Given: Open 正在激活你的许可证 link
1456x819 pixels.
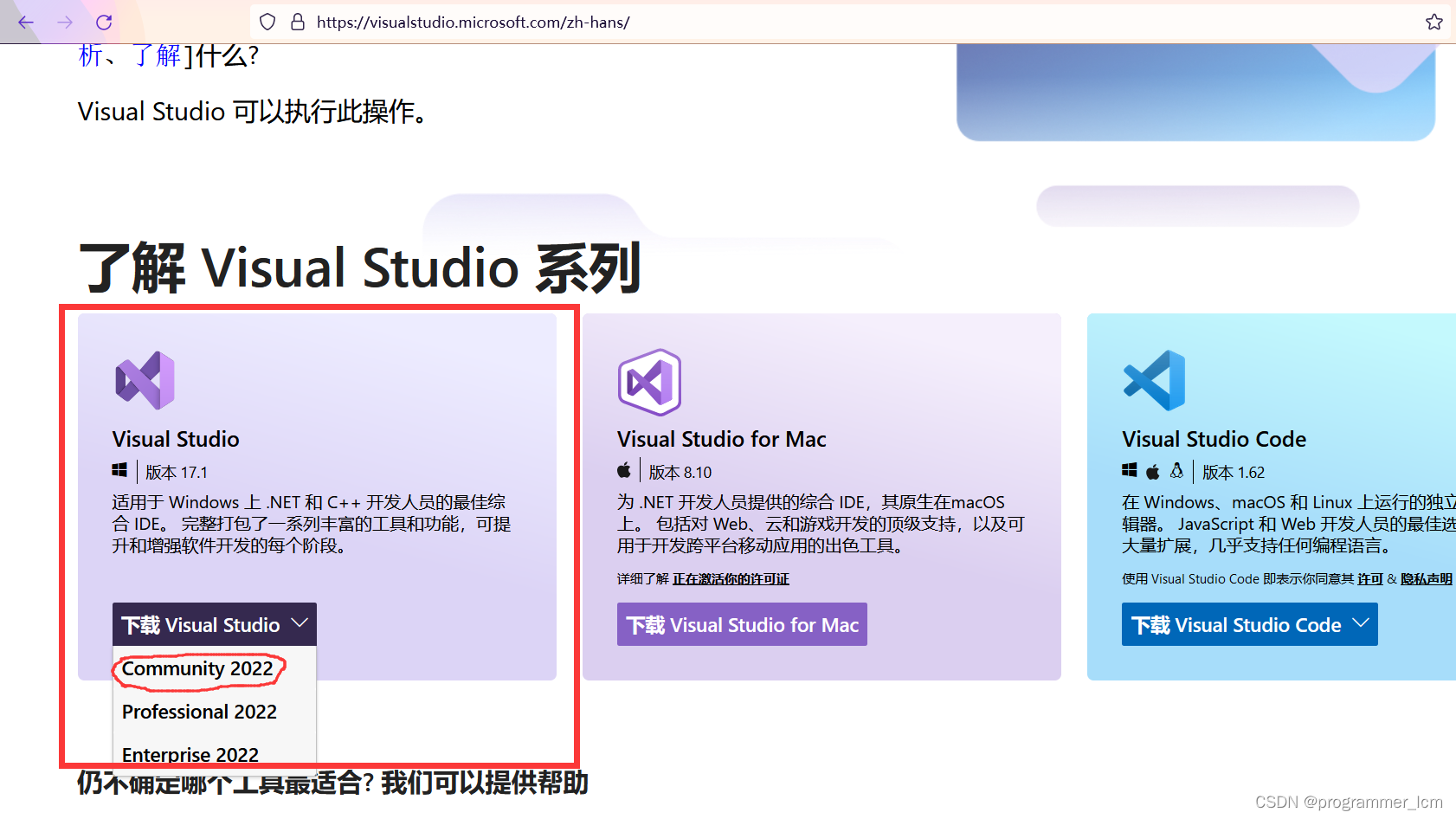Looking at the screenshot, I should (731, 579).
